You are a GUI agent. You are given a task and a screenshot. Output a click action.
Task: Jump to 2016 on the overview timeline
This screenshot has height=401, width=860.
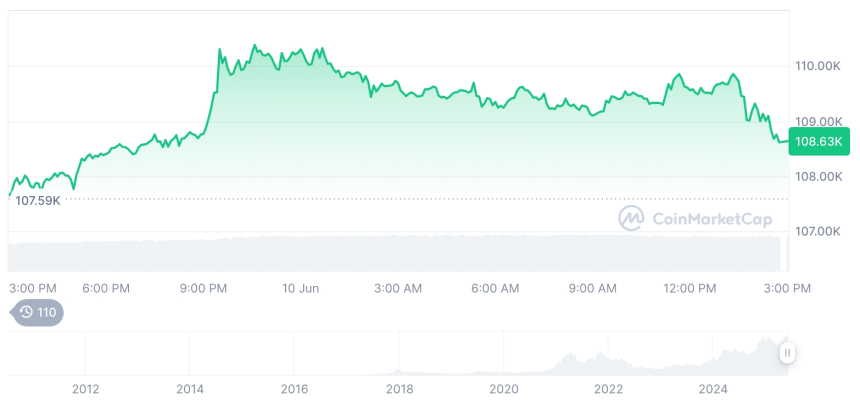(x=294, y=389)
